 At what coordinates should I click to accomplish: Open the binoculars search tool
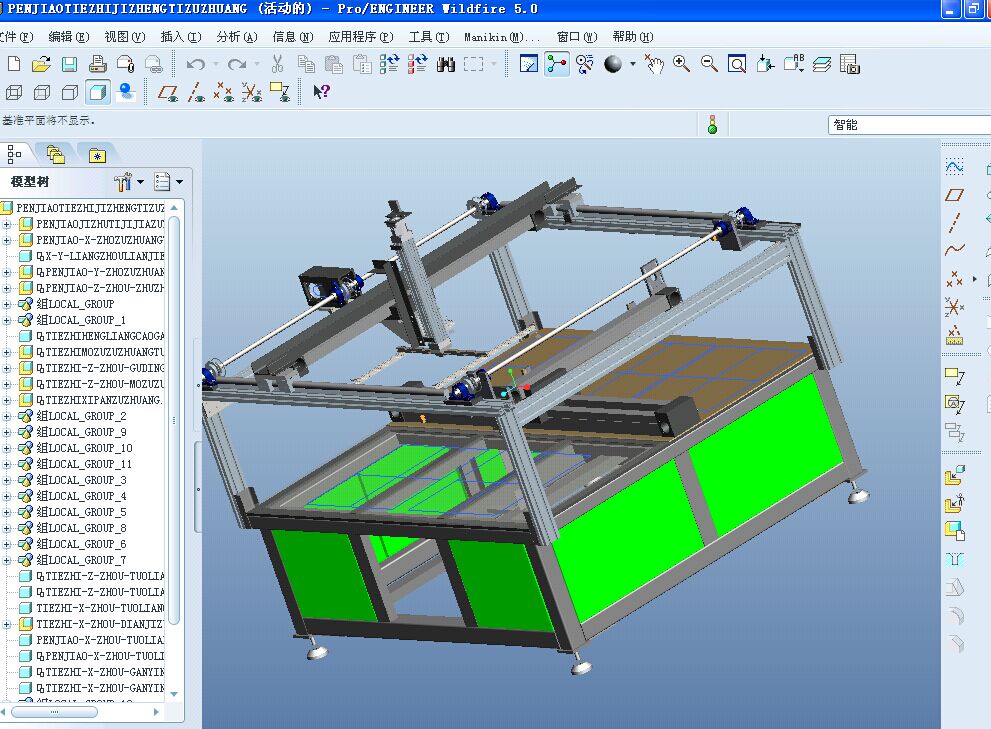pyautogui.click(x=446, y=64)
